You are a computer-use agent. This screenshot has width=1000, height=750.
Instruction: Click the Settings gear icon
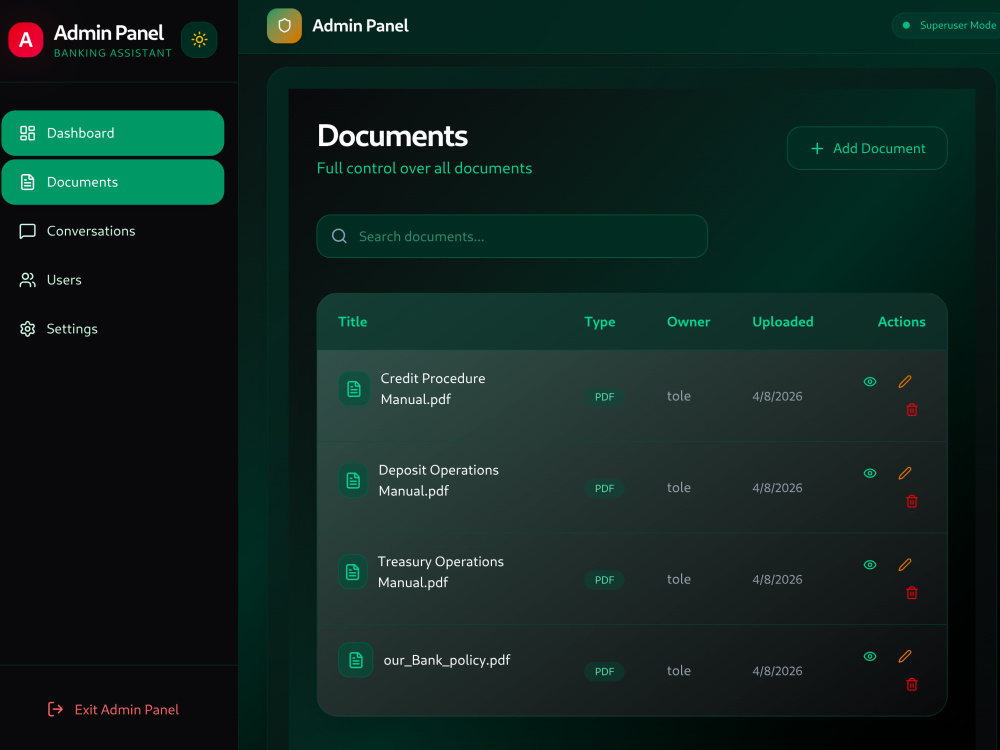[x=27, y=329]
